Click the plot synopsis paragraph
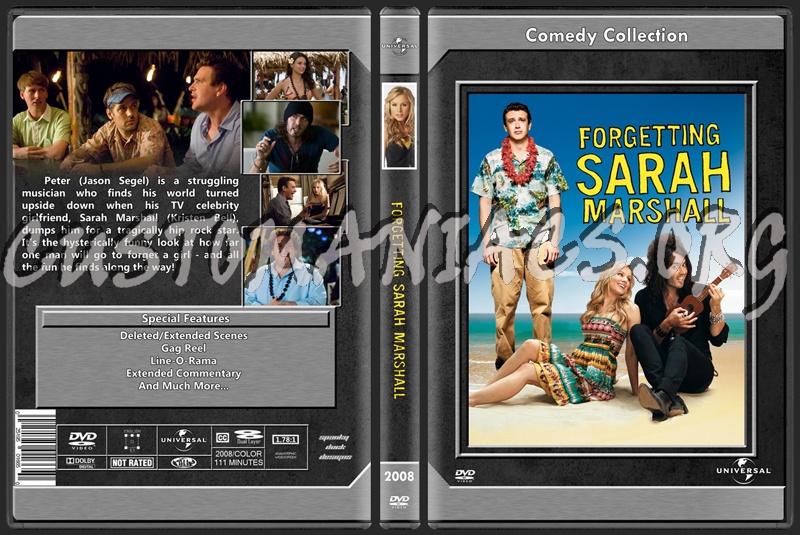The width and height of the screenshot is (800, 535). 130,223
